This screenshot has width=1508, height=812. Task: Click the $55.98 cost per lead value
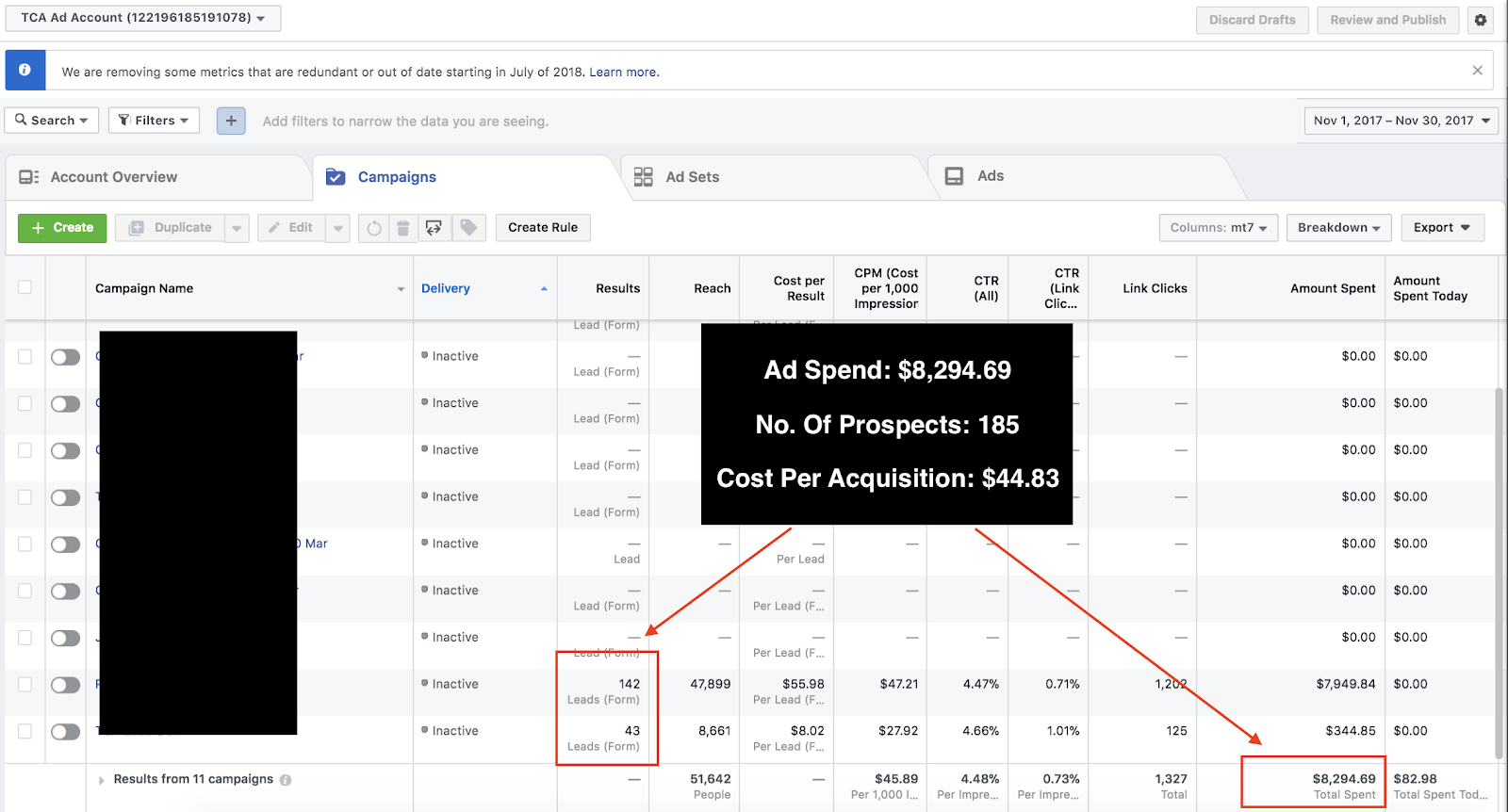tap(803, 685)
